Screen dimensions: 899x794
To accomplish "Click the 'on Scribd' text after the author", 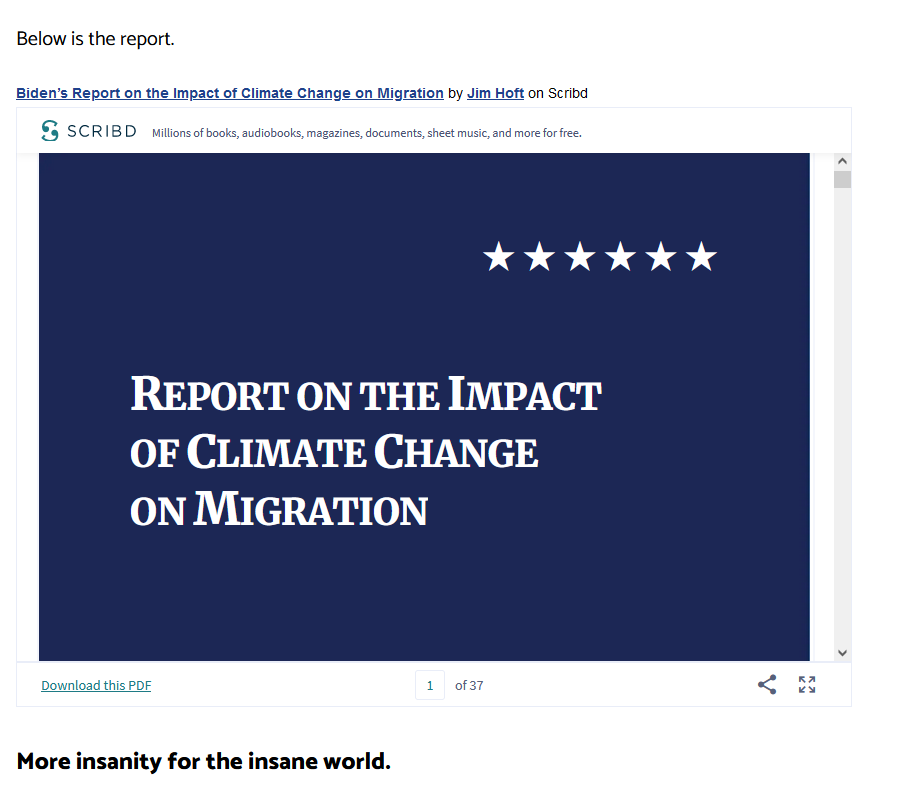I will coord(558,93).
